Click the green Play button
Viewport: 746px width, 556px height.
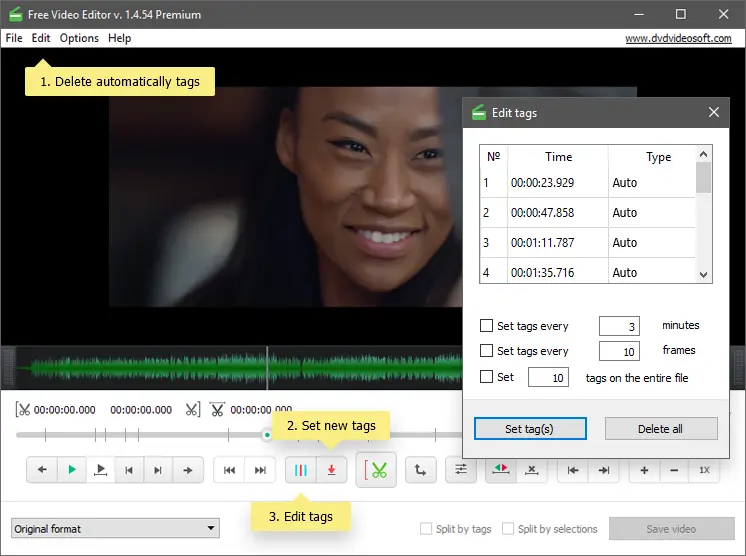click(x=71, y=470)
